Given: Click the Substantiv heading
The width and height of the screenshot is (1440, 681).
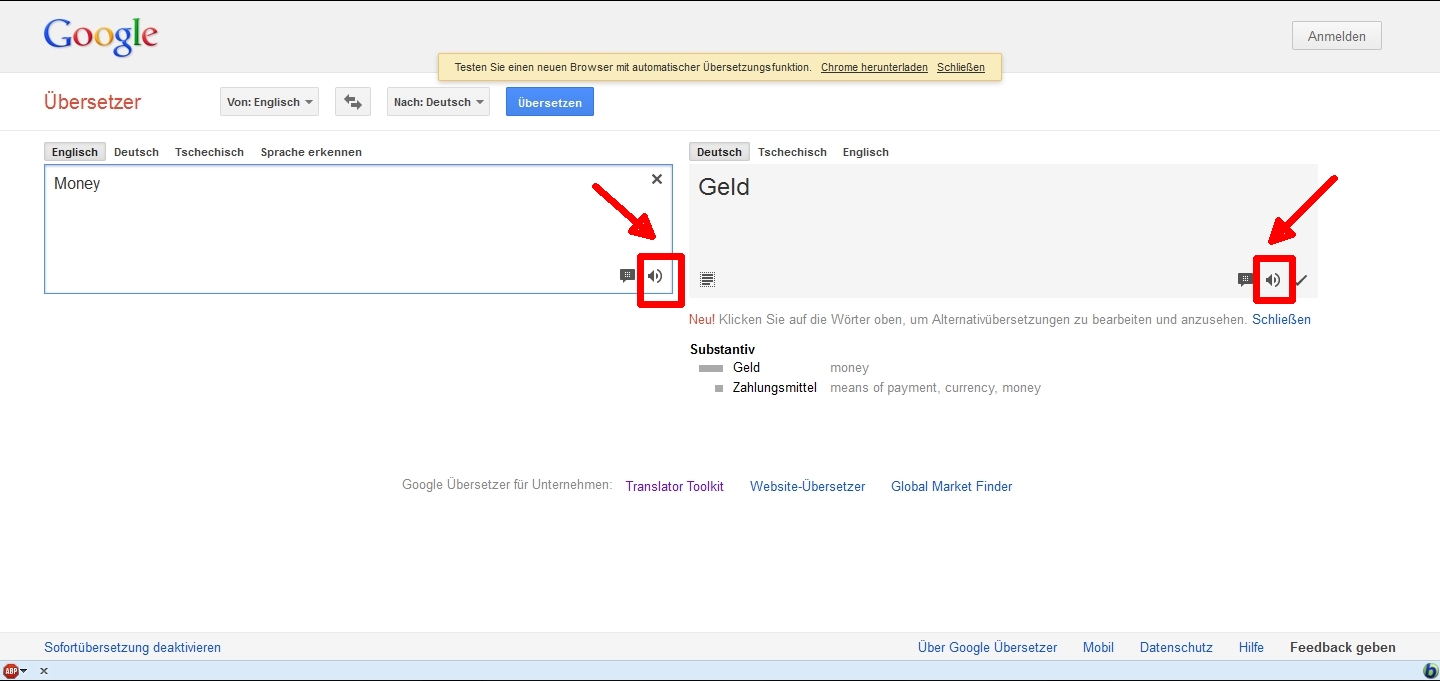Looking at the screenshot, I should click(x=722, y=349).
